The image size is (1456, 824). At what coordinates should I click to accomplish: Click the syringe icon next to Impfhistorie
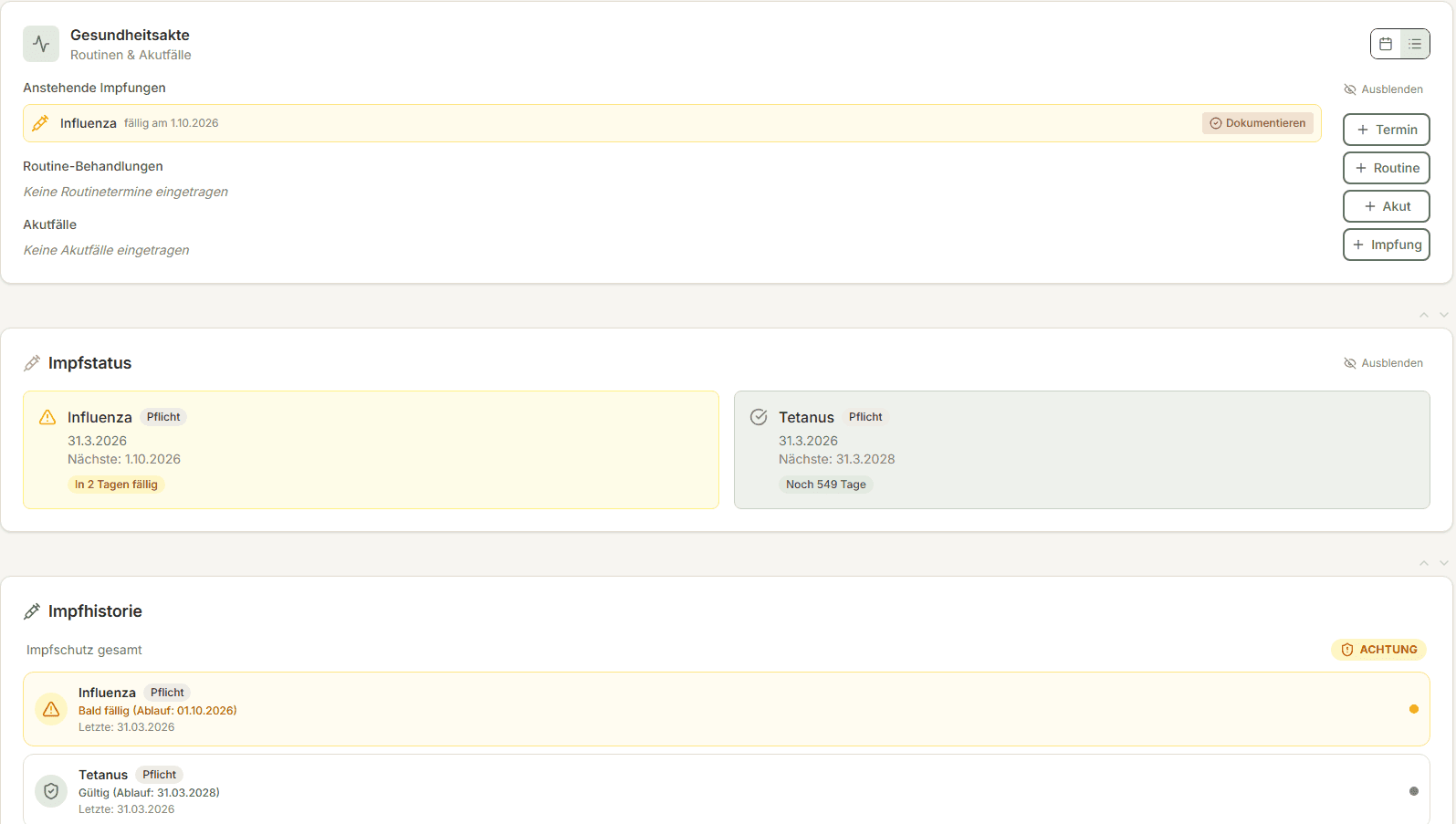32,611
